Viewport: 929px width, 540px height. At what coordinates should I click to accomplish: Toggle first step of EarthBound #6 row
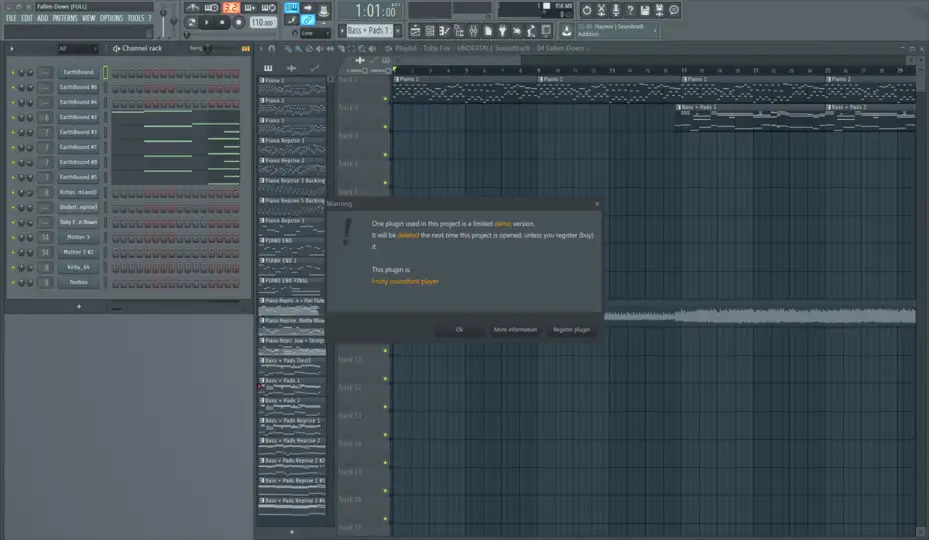point(116,88)
